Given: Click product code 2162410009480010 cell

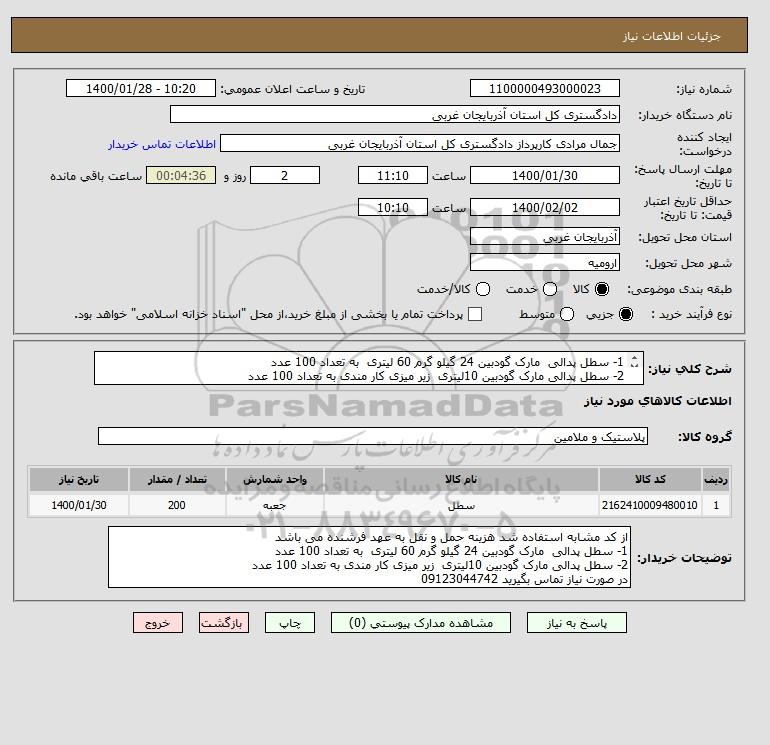Looking at the screenshot, I should point(650,505).
